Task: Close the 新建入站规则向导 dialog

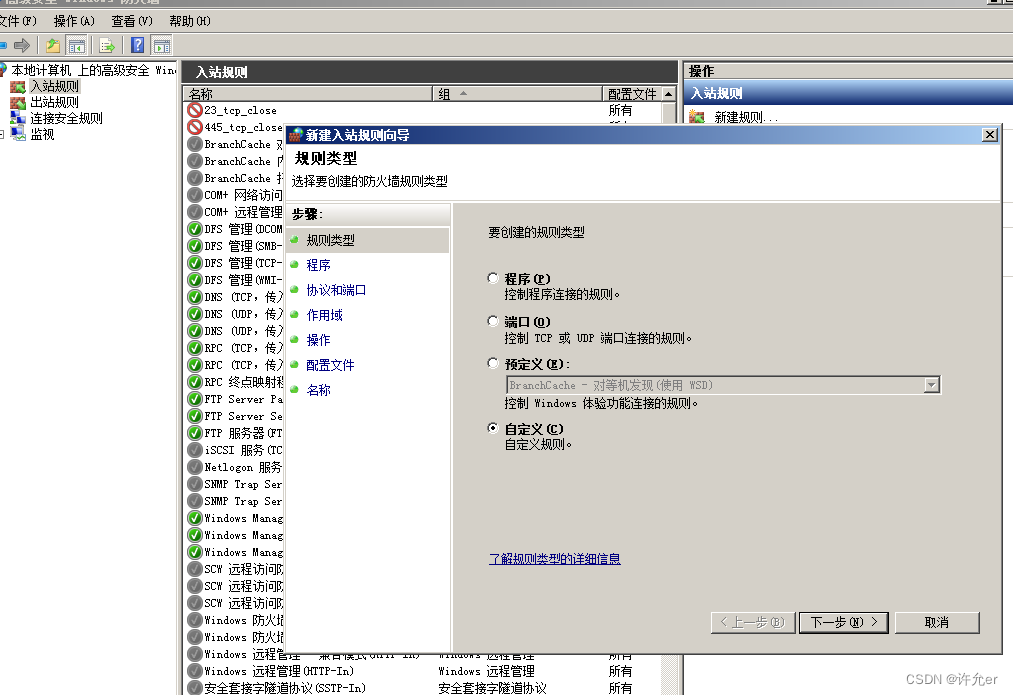Action: click(989, 134)
